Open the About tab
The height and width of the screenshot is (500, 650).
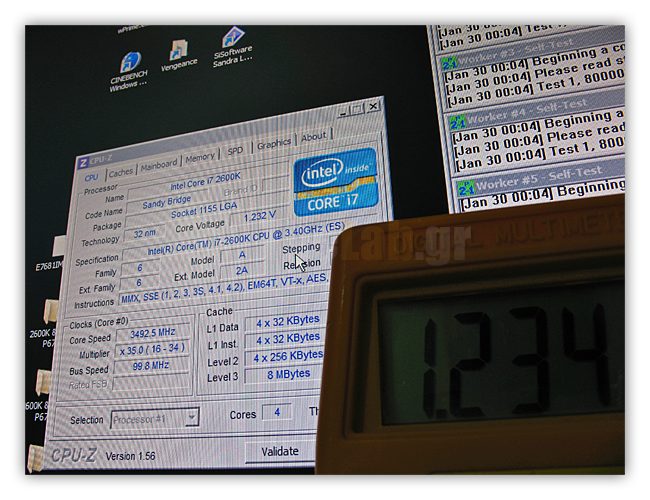(x=314, y=137)
